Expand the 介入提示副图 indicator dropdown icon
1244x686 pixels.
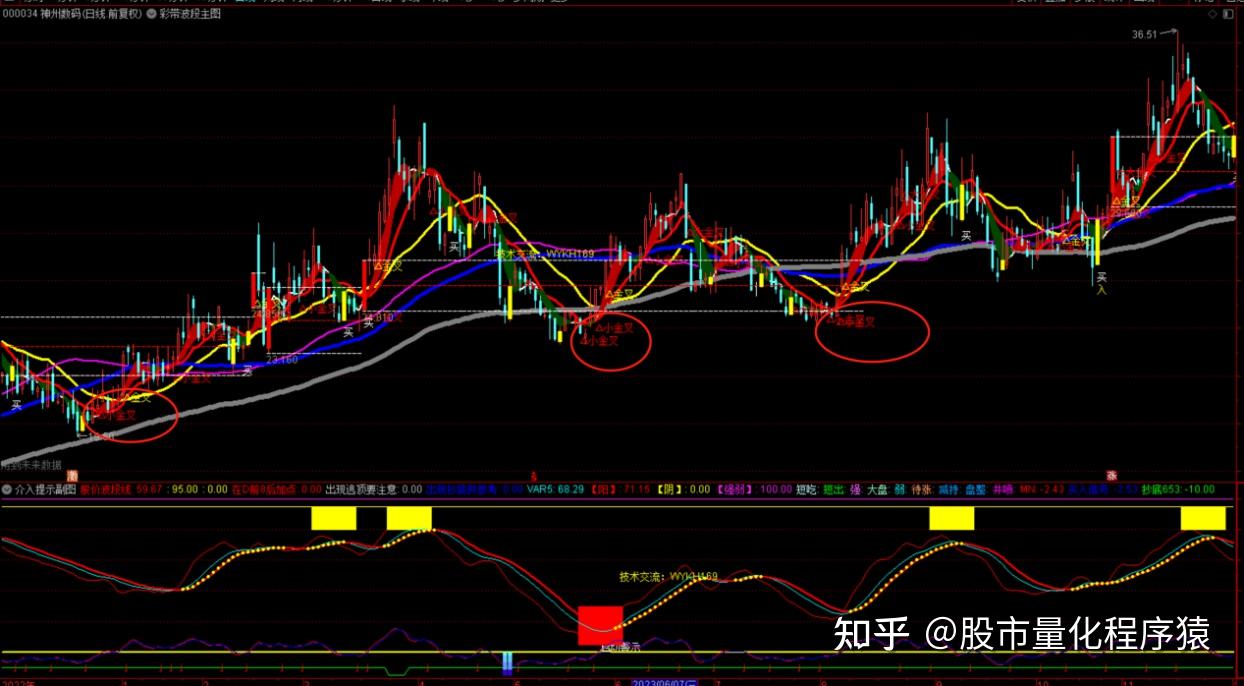pos(7,490)
